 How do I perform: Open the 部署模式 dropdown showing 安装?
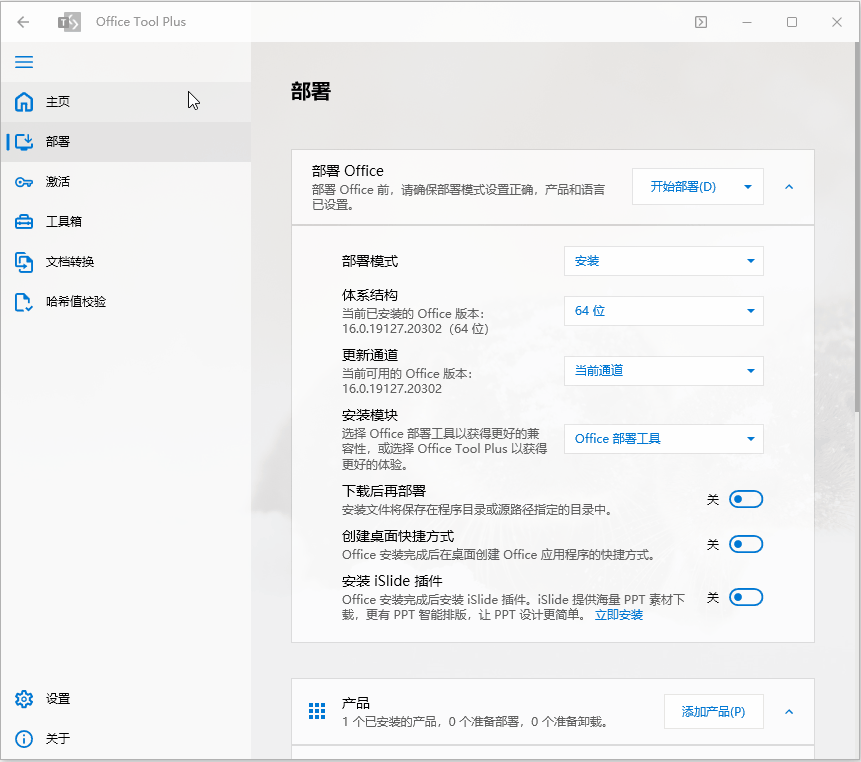coord(663,261)
